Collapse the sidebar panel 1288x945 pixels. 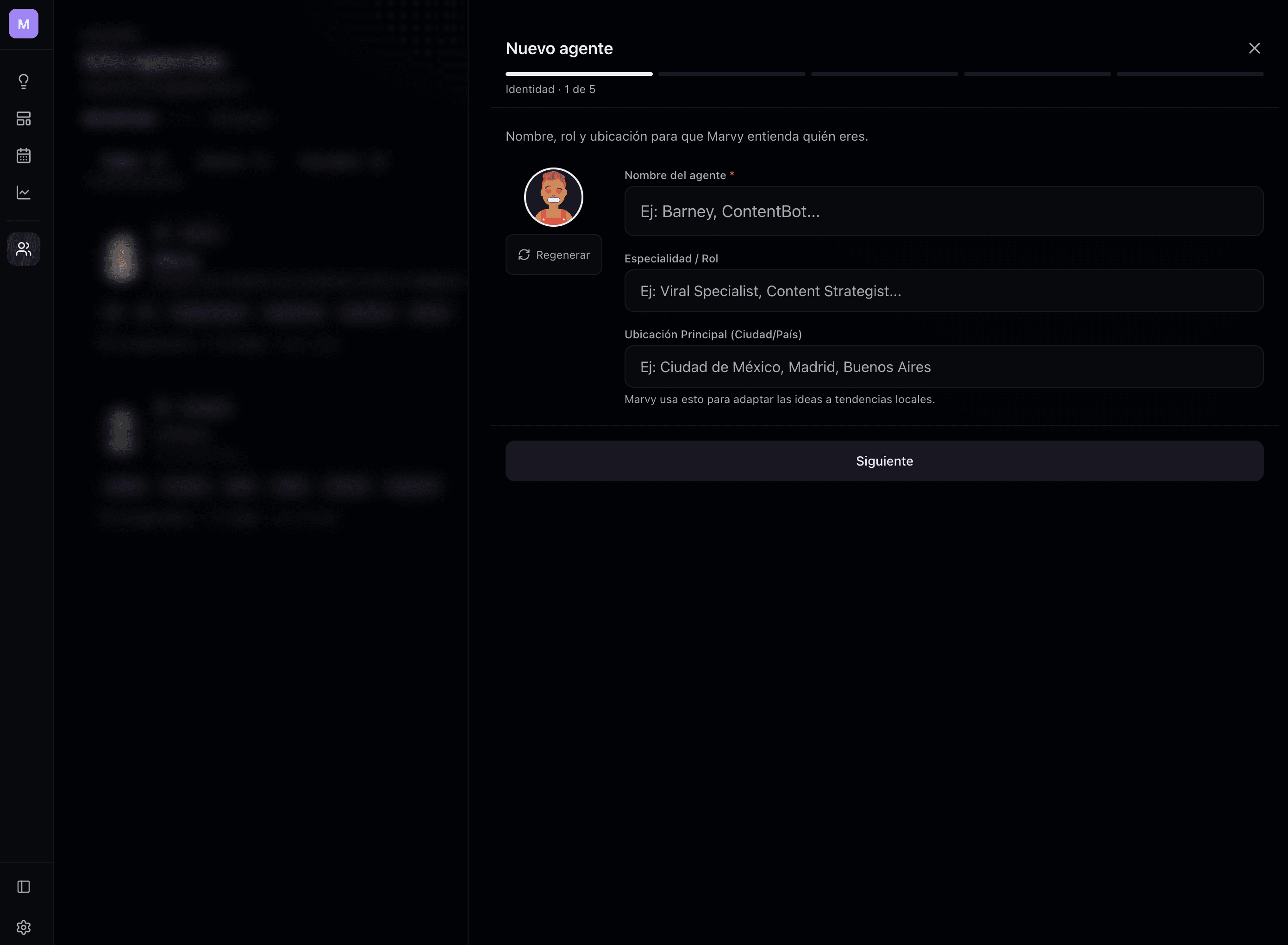23,886
